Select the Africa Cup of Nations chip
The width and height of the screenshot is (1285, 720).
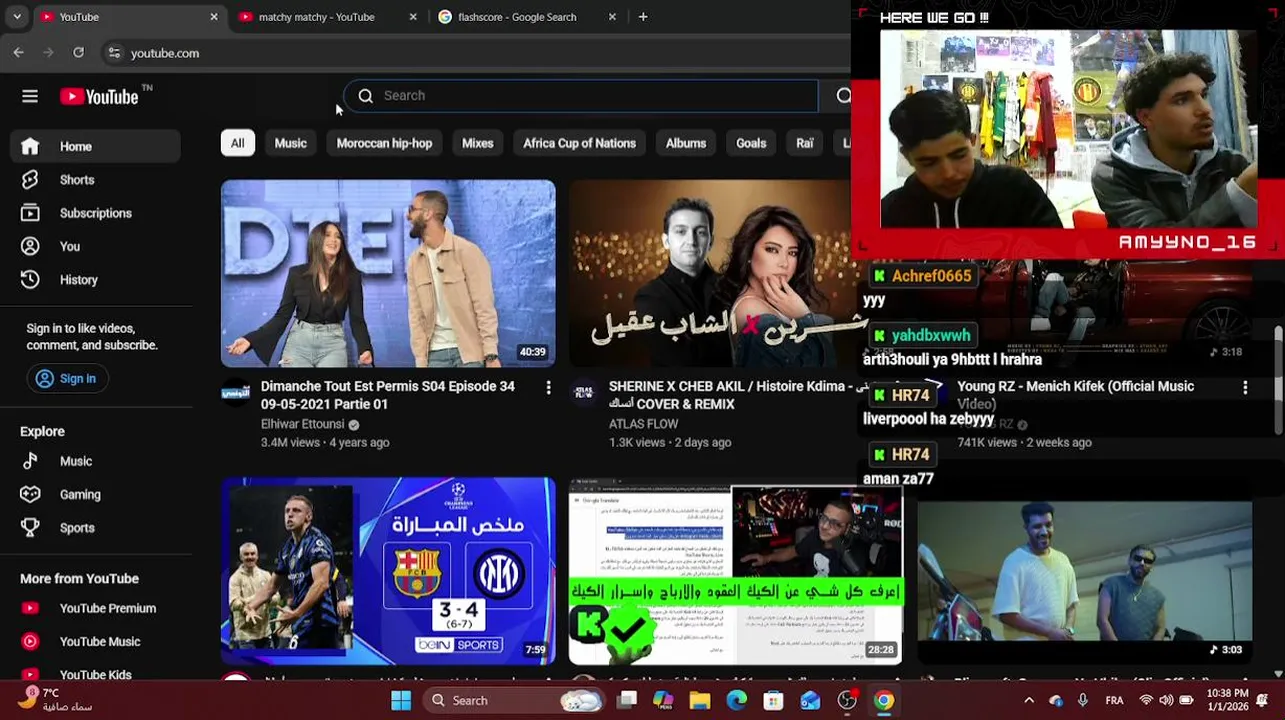[x=579, y=143]
